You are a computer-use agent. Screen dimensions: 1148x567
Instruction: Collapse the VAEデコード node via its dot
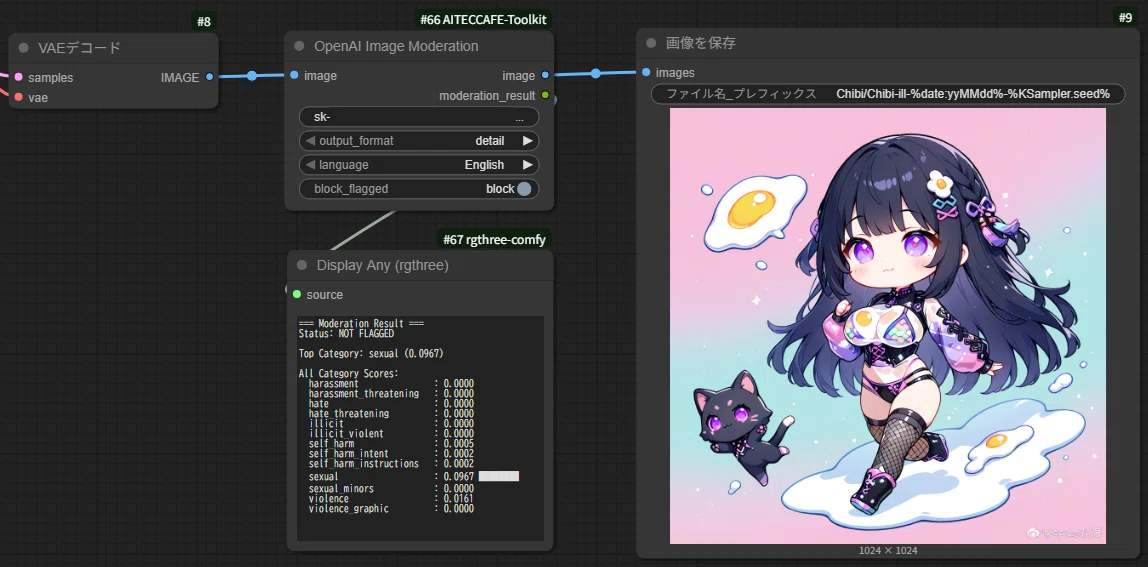tap(23, 48)
